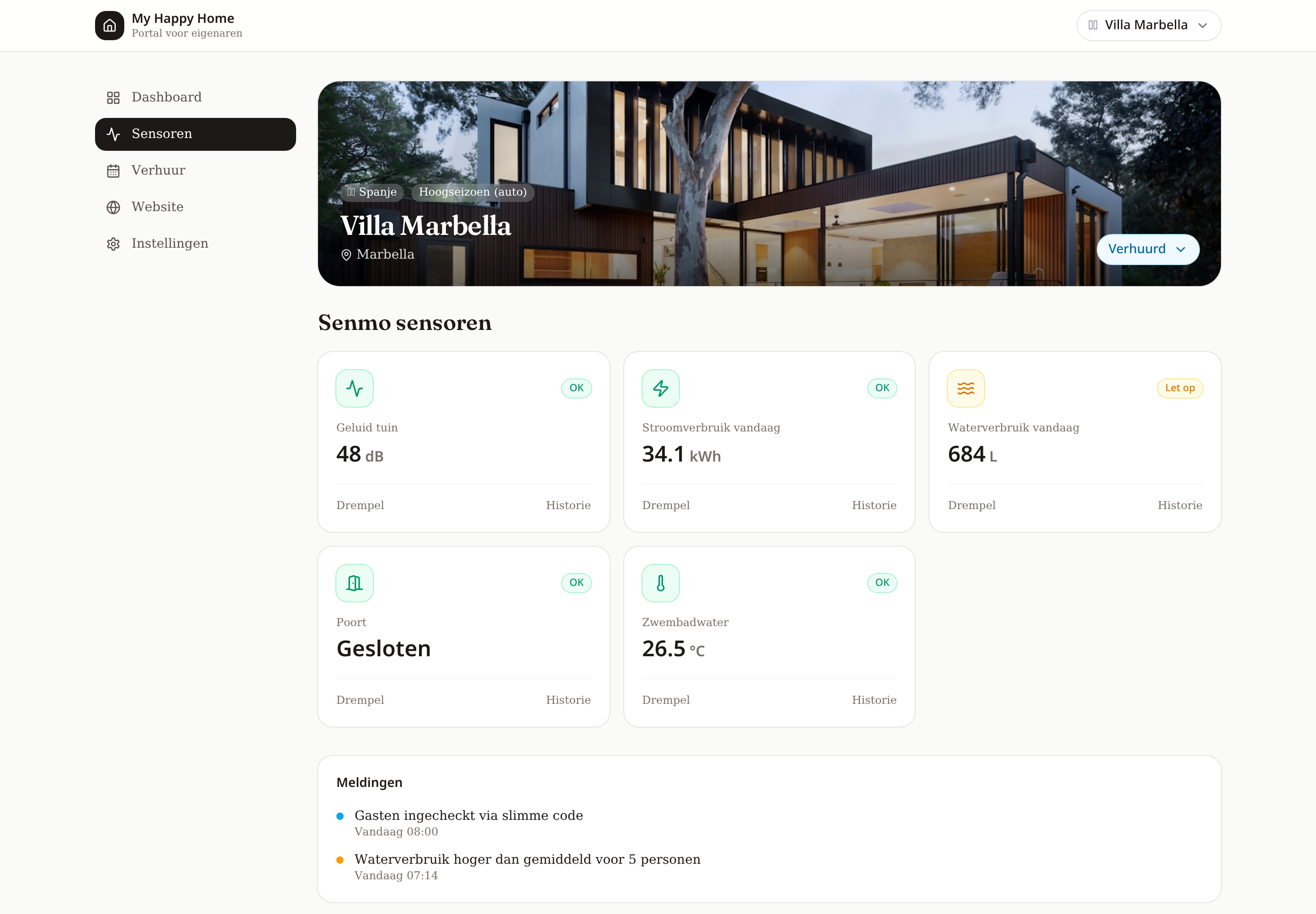Image resolution: width=1316 pixels, height=914 pixels.
Task: Click the Geluid tuin sound wave icon
Action: tap(355, 388)
